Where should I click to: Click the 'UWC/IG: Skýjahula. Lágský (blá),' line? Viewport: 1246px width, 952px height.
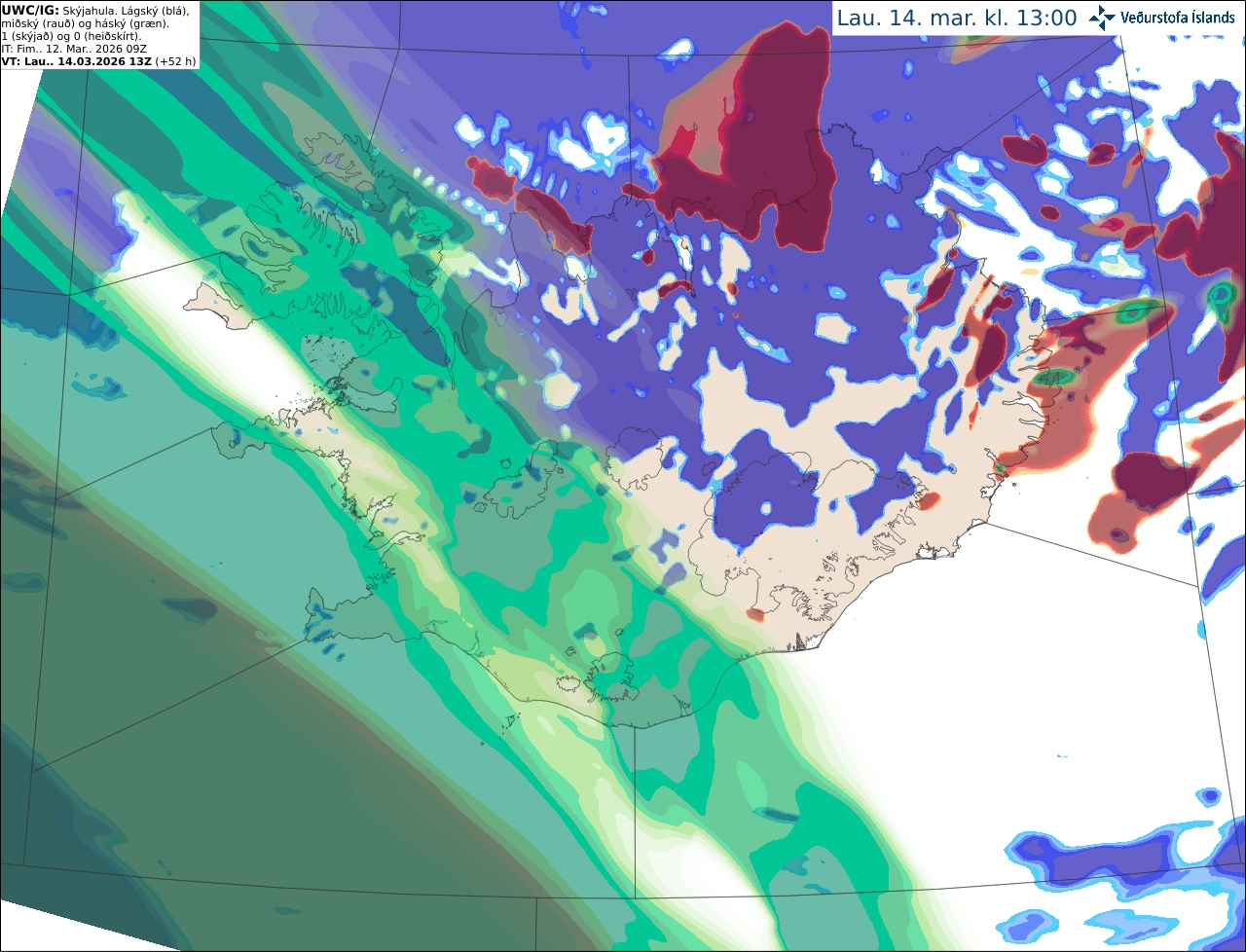coord(95,10)
